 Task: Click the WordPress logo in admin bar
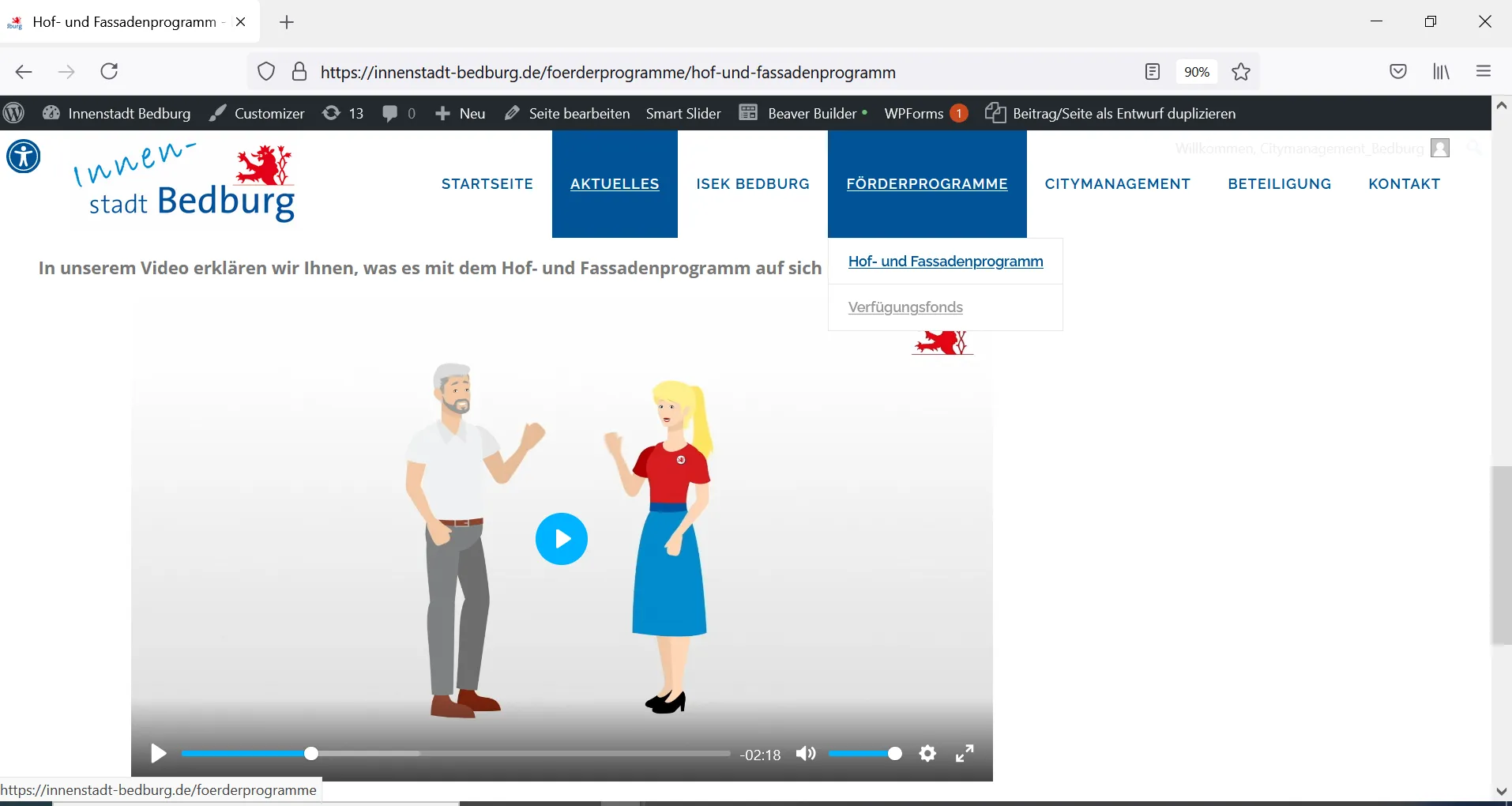(x=14, y=114)
